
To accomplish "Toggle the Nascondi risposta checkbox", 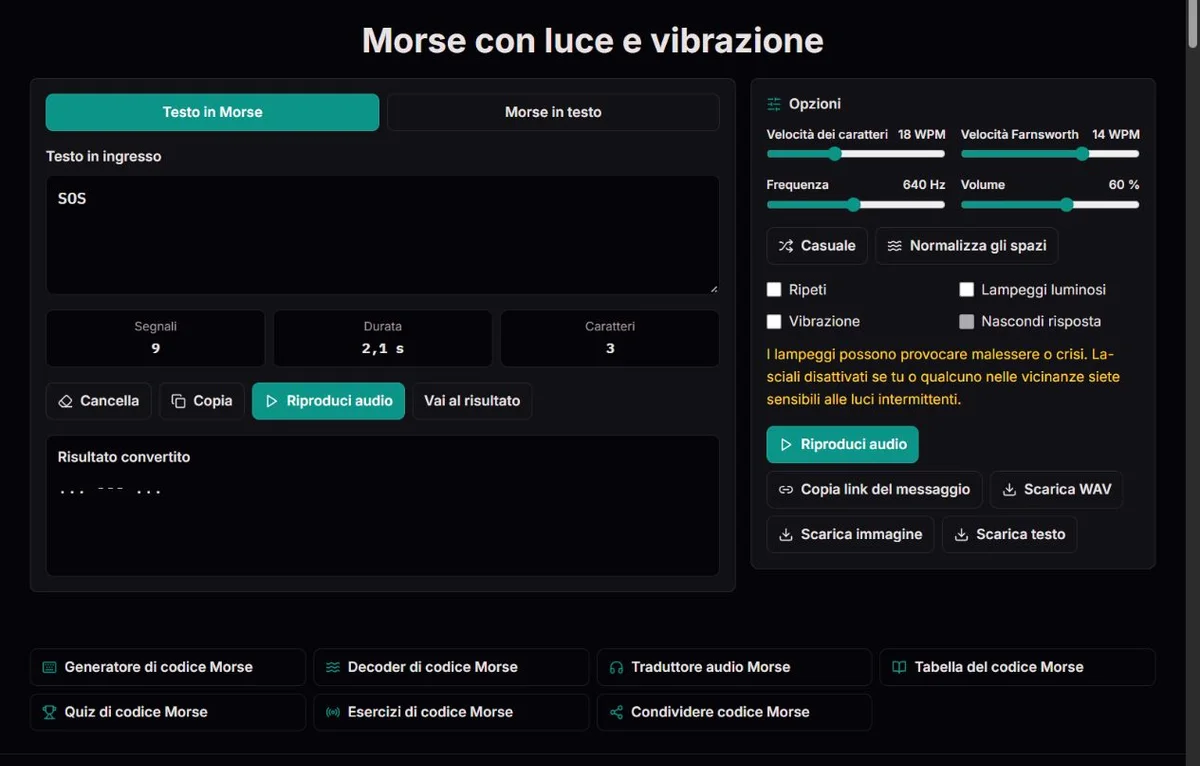I will coord(967,322).
